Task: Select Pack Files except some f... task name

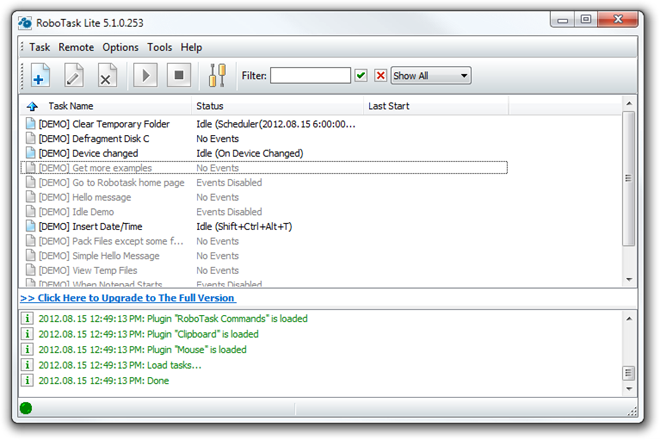Action: pyautogui.click(x=111, y=241)
